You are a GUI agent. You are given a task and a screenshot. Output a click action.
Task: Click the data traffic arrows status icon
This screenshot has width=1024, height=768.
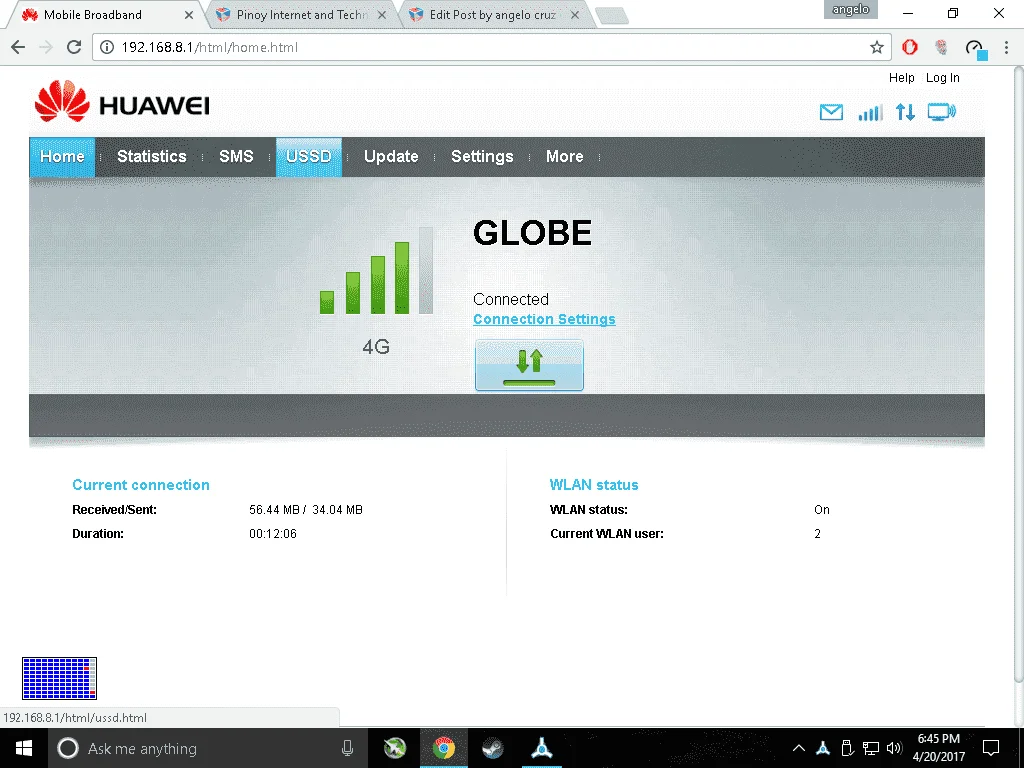click(905, 112)
